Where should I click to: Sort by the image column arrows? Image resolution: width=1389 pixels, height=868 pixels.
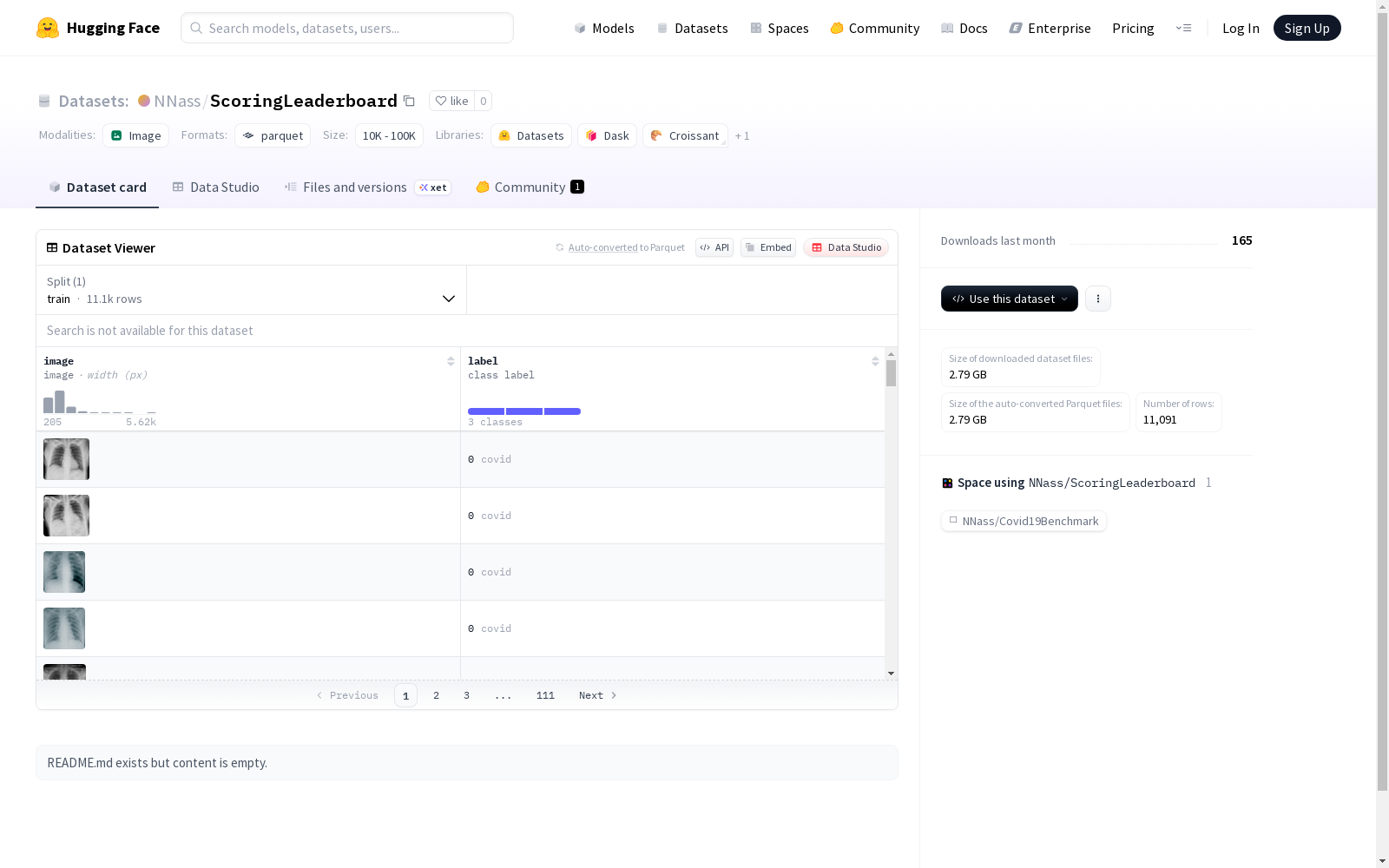pos(451,361)
